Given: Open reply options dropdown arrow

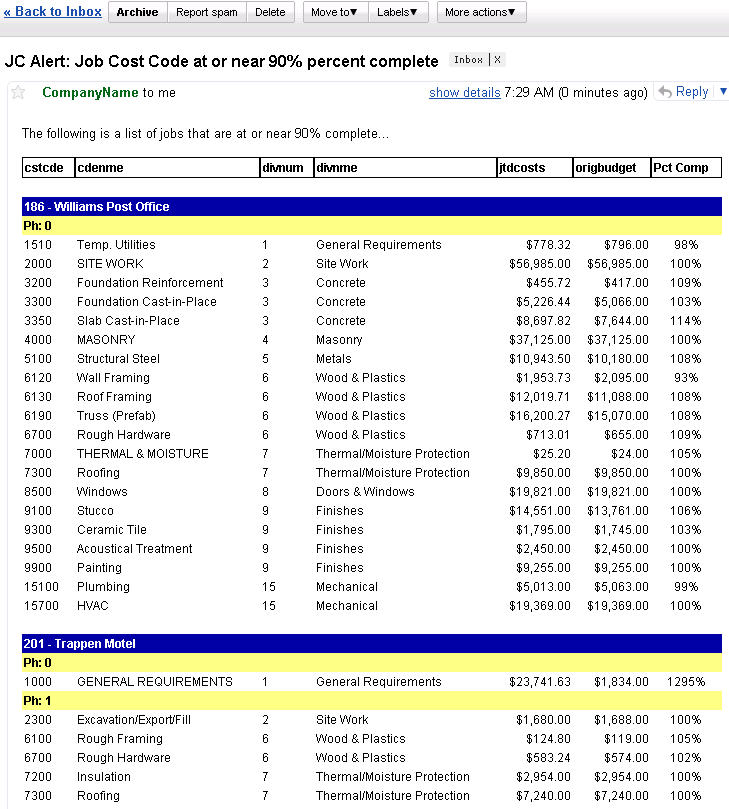Looking at the screenshot, I should click(x=722, y=92).
